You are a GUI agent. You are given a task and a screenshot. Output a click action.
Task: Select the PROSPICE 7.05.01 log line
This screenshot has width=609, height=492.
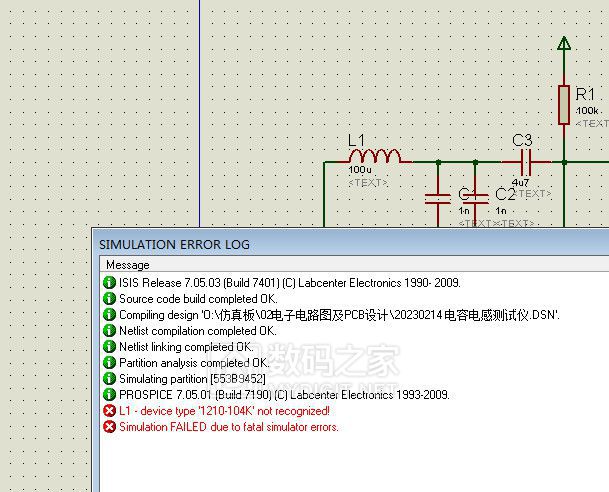point(284,395)
